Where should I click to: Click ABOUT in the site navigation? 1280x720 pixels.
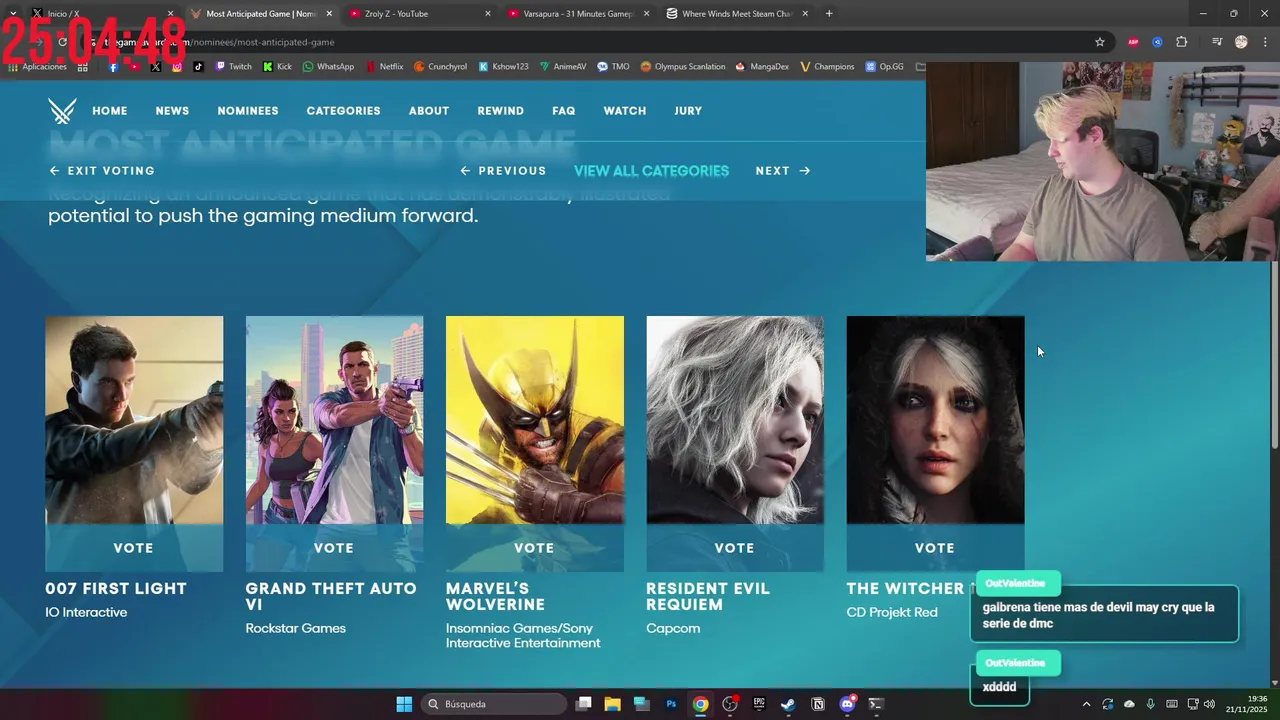pos(429,111)
